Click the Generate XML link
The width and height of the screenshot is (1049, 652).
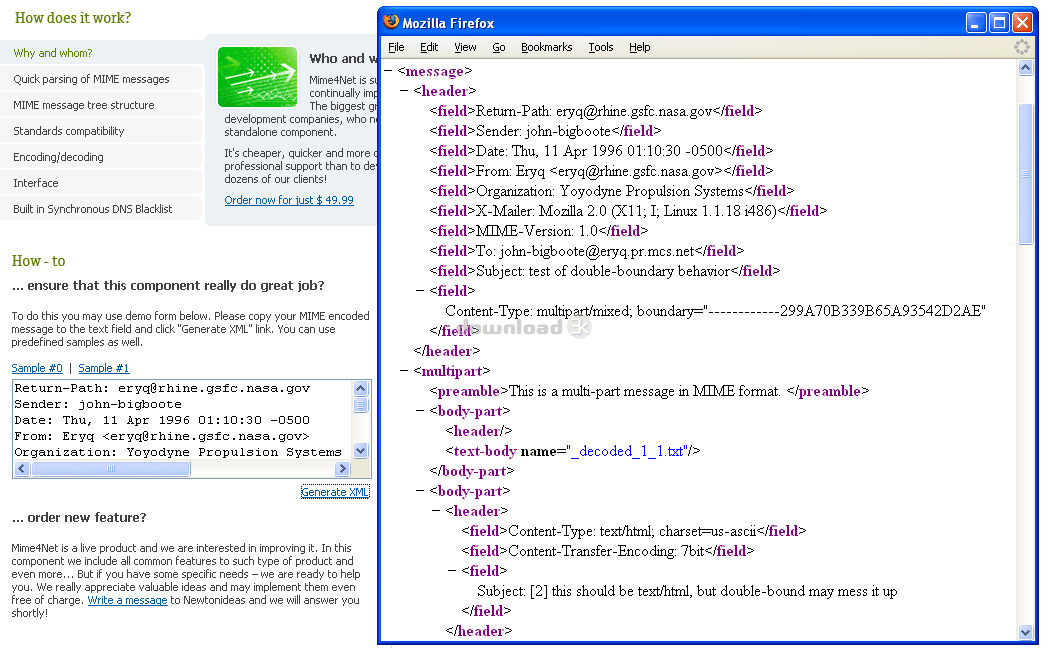coord(335,492)
